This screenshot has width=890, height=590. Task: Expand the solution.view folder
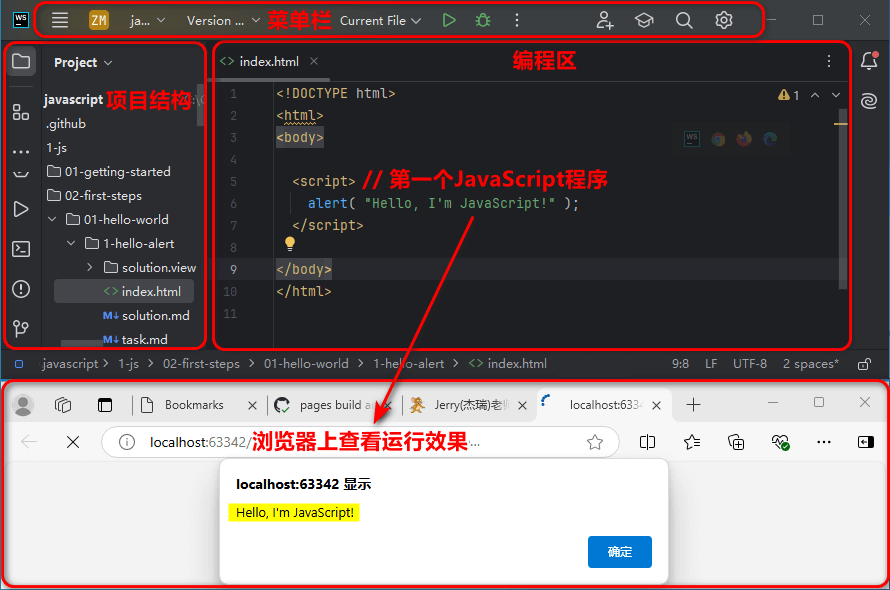click(x=90, y=268)
